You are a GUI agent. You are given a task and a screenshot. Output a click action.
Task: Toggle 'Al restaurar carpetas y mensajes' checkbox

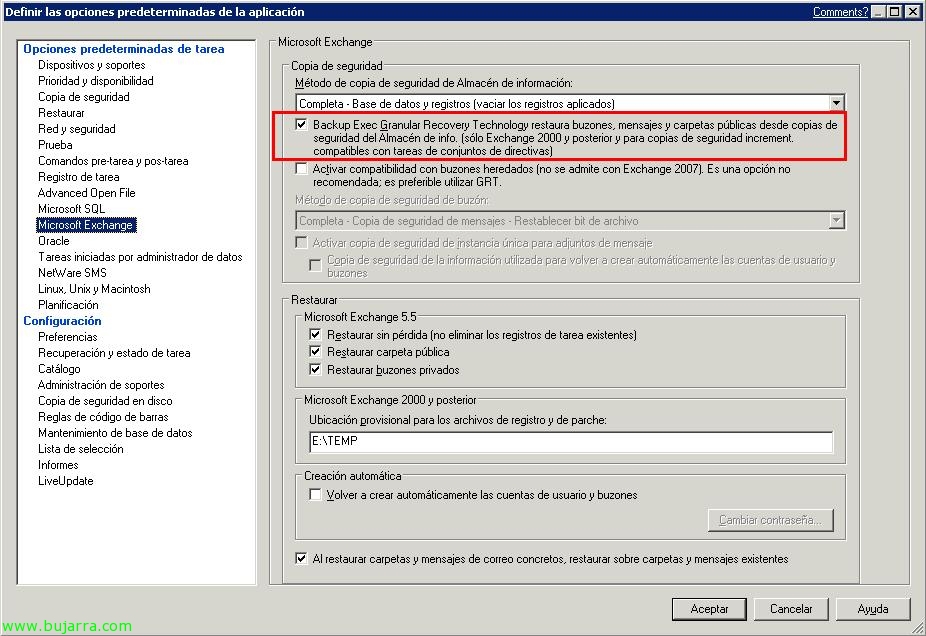point(301,558)
